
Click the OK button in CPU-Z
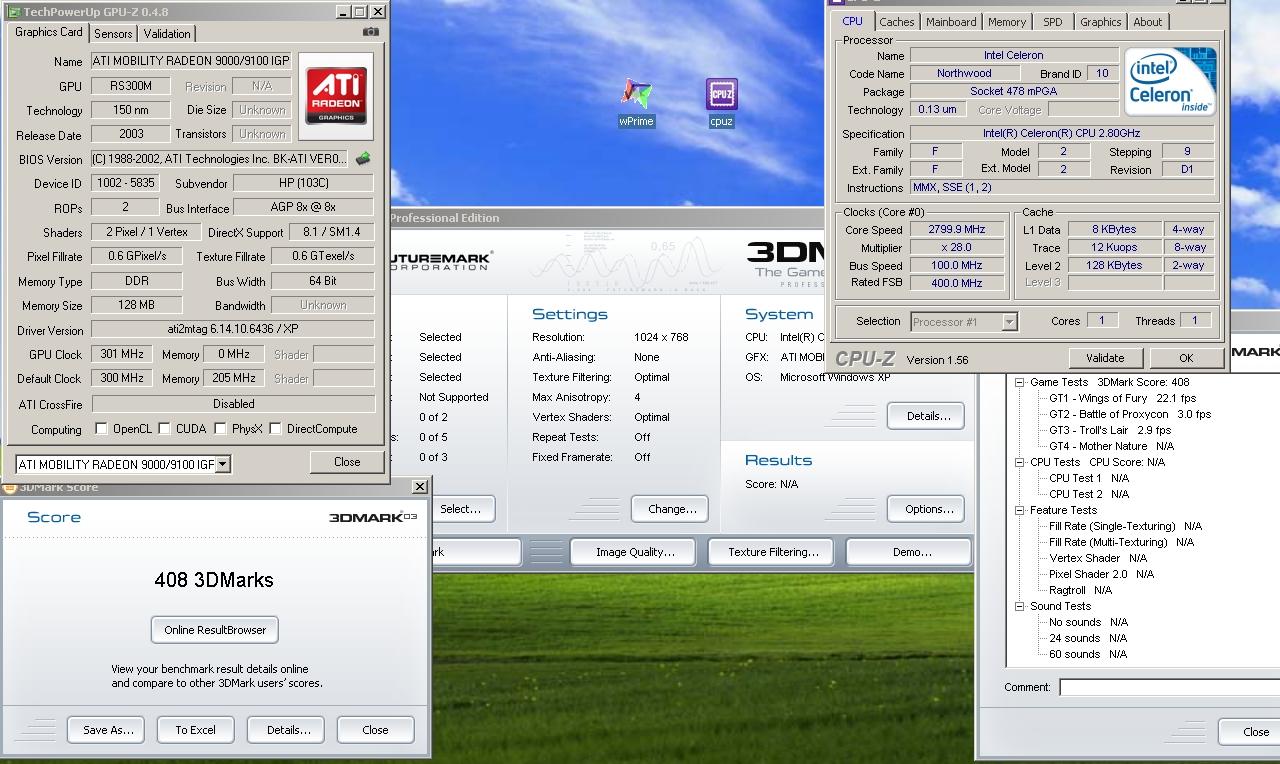pos(1186,358)
